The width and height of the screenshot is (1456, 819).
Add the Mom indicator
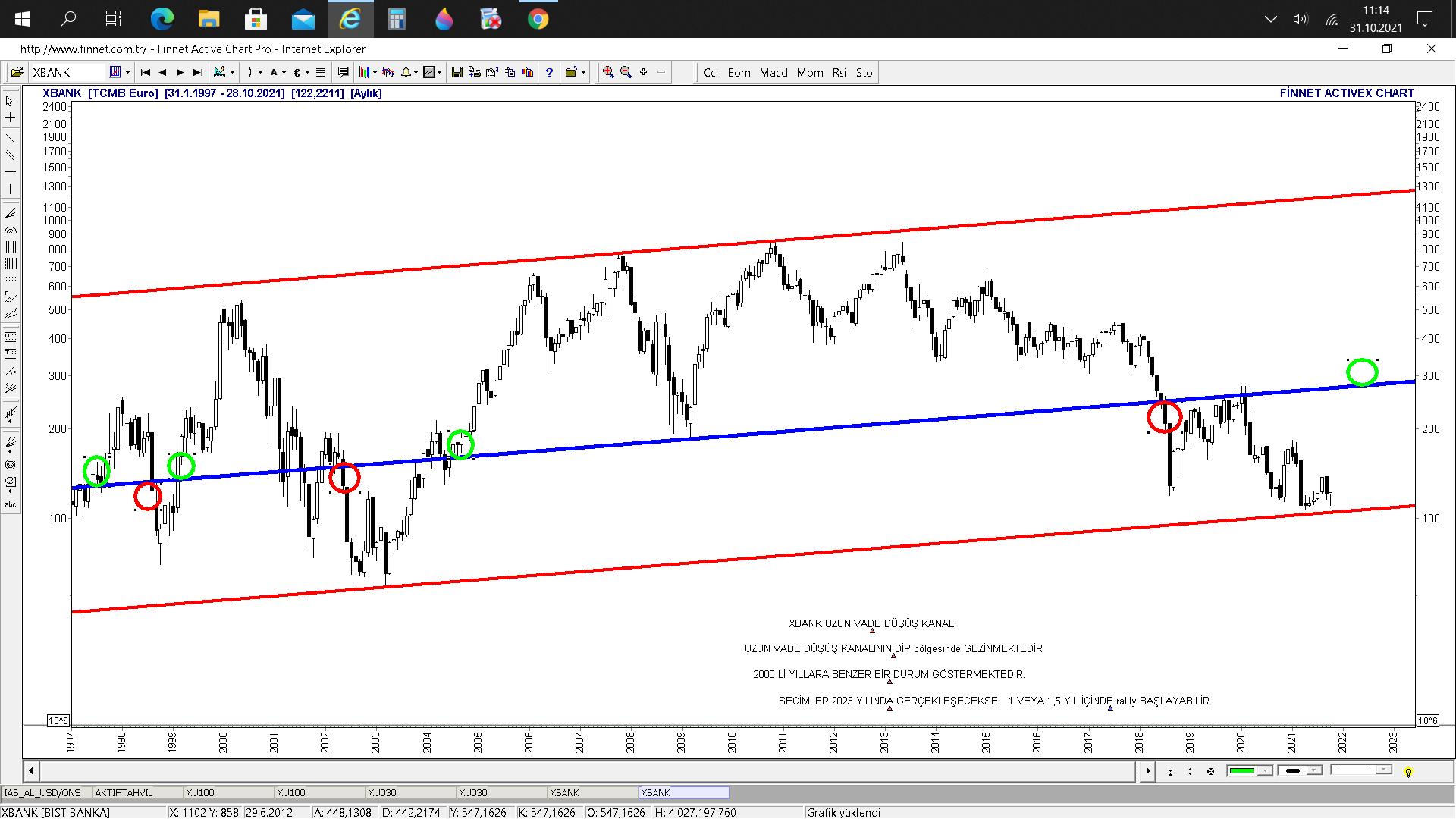pos(810,73)
